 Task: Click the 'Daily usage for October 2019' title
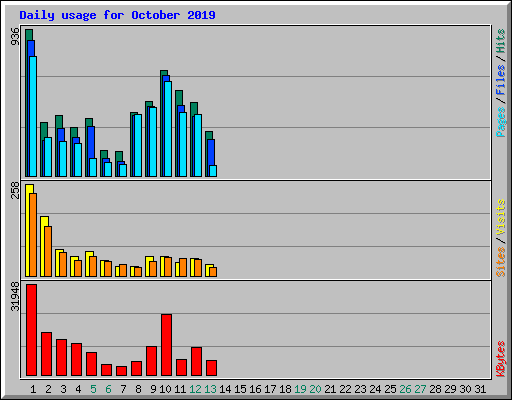point(117,15)
